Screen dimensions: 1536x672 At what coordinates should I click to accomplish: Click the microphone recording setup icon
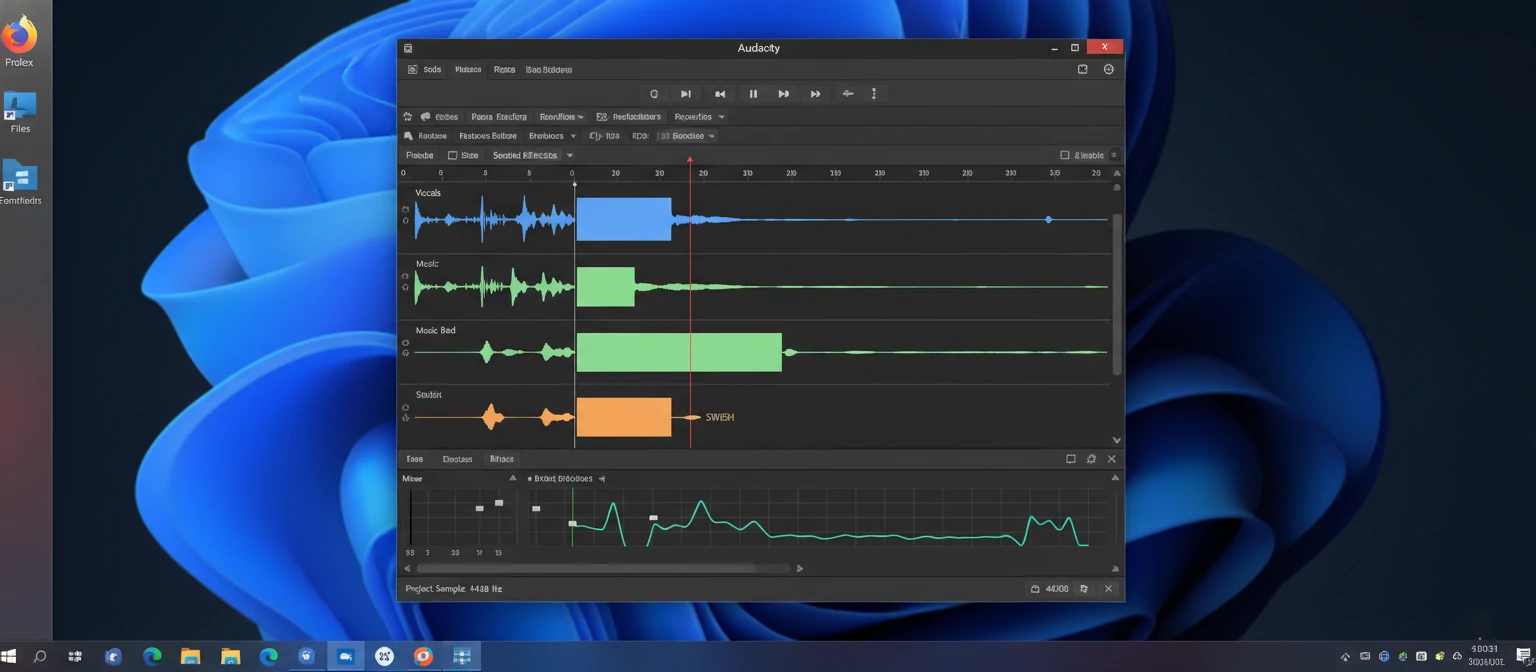click(407, 135)
